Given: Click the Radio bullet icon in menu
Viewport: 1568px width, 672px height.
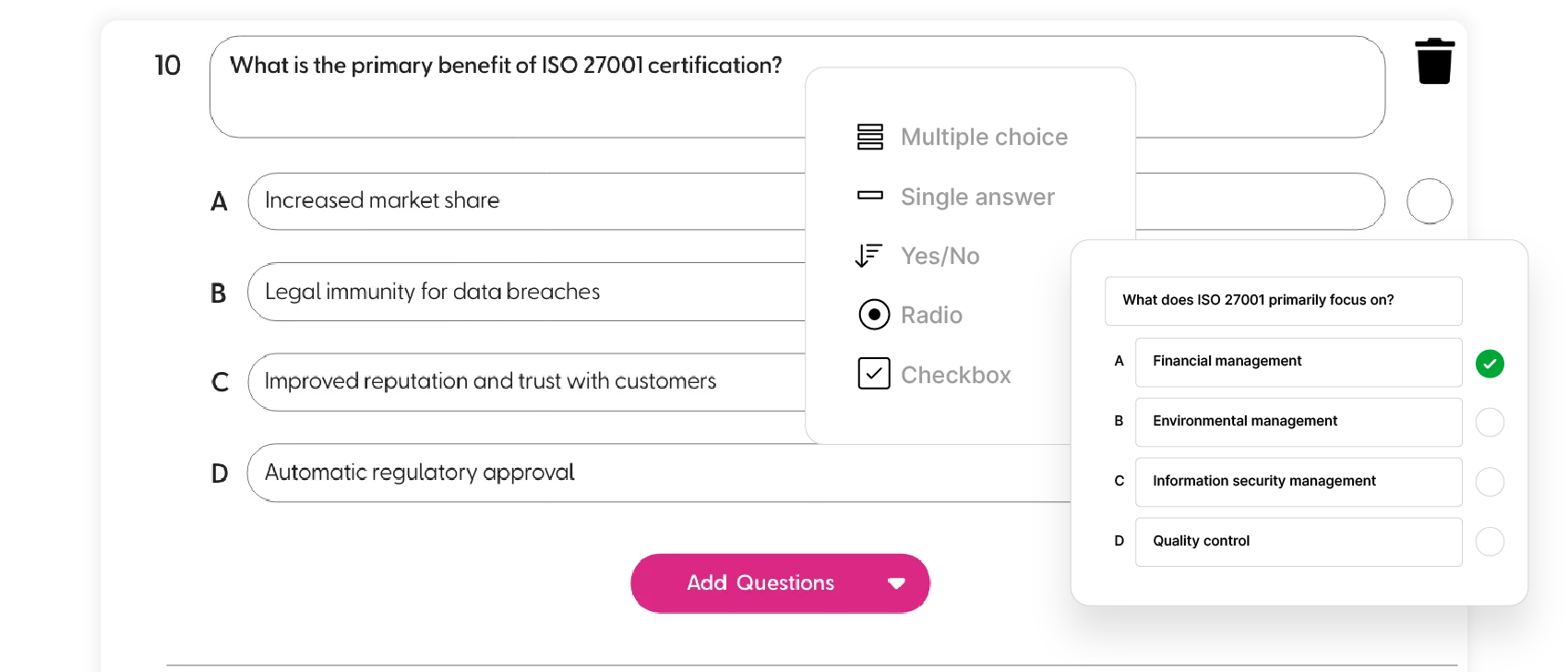Looking at the screenshot, I should [874, 315].
